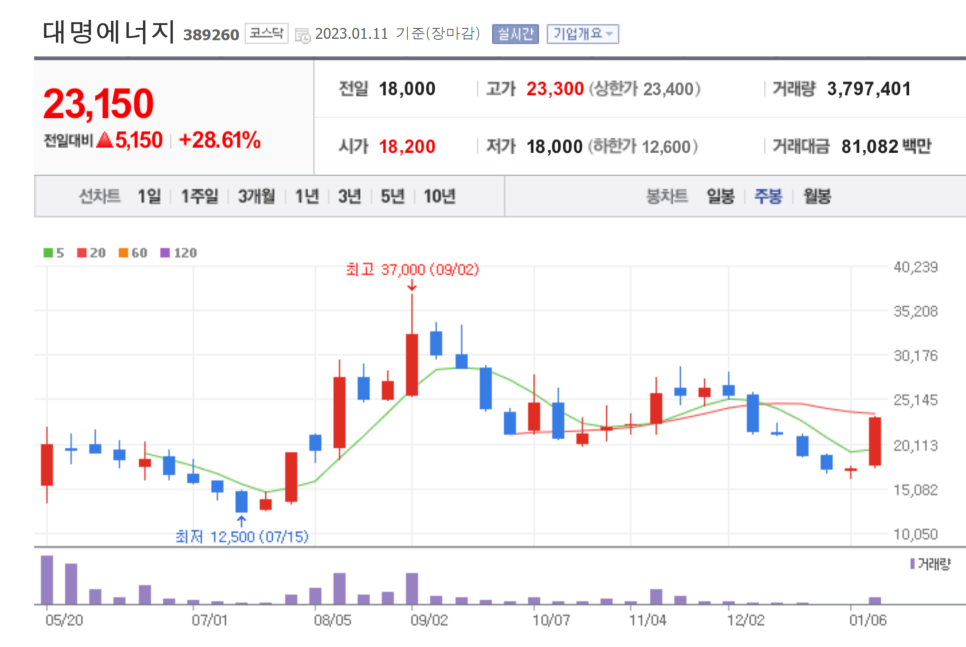Click the 상한가 23,400 upper limit text
Screen dimensions: 966x647
pyautogui.click(x=644, y=89)
